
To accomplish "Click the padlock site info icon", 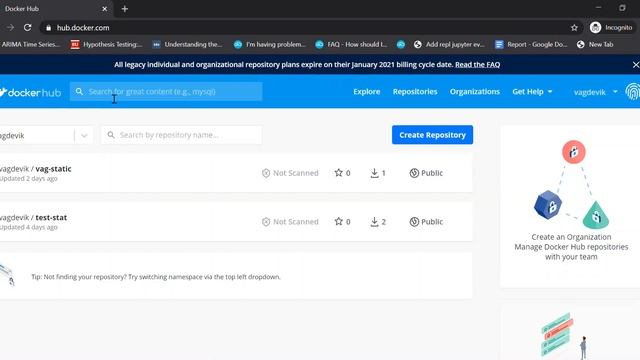I will [49, 28].
